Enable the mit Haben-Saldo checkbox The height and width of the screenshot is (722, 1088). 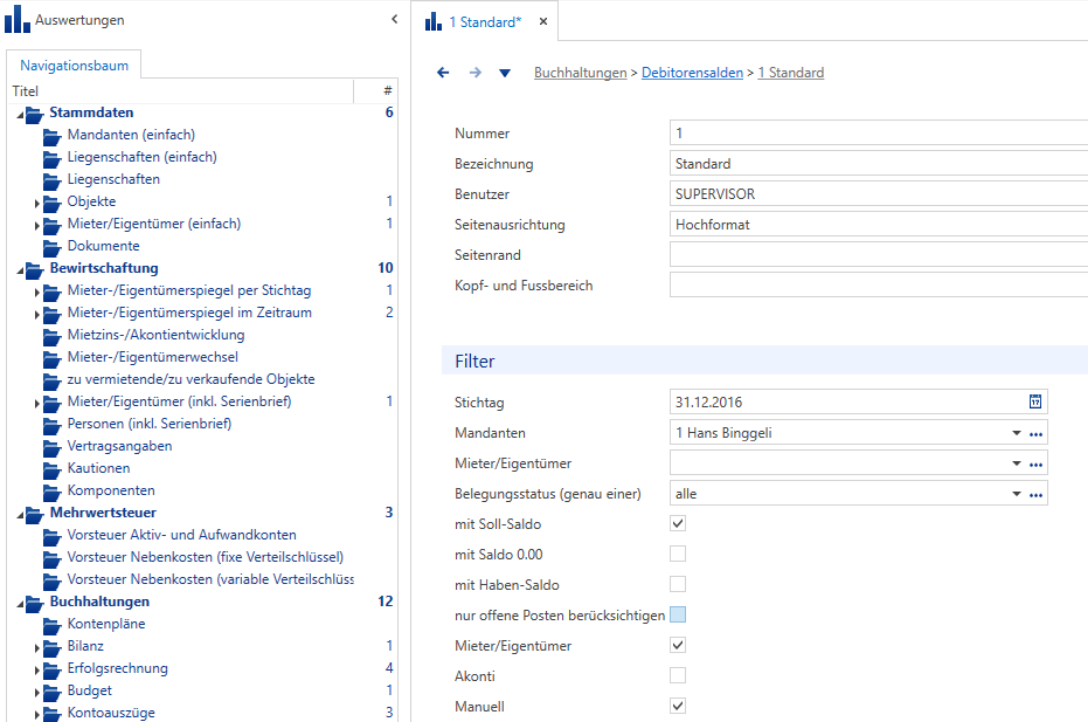[x=678, y=585]
